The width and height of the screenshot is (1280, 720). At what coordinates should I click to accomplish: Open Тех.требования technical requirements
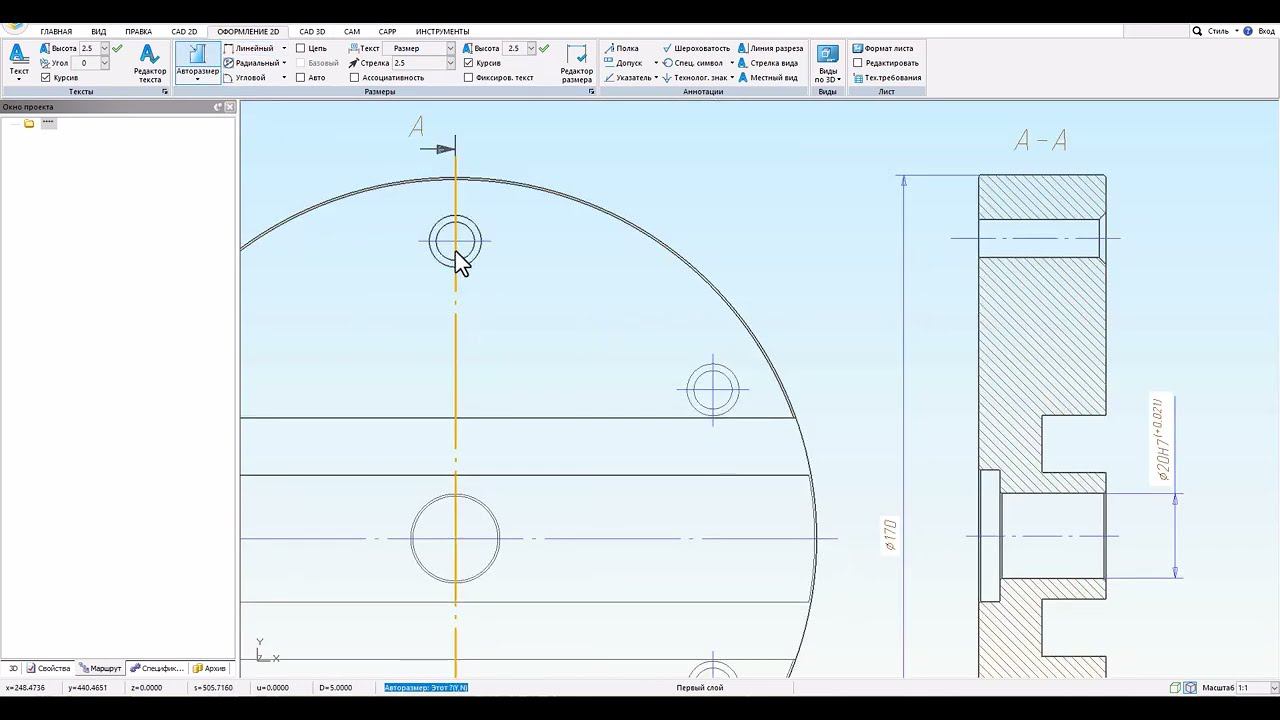pos(886,77)
